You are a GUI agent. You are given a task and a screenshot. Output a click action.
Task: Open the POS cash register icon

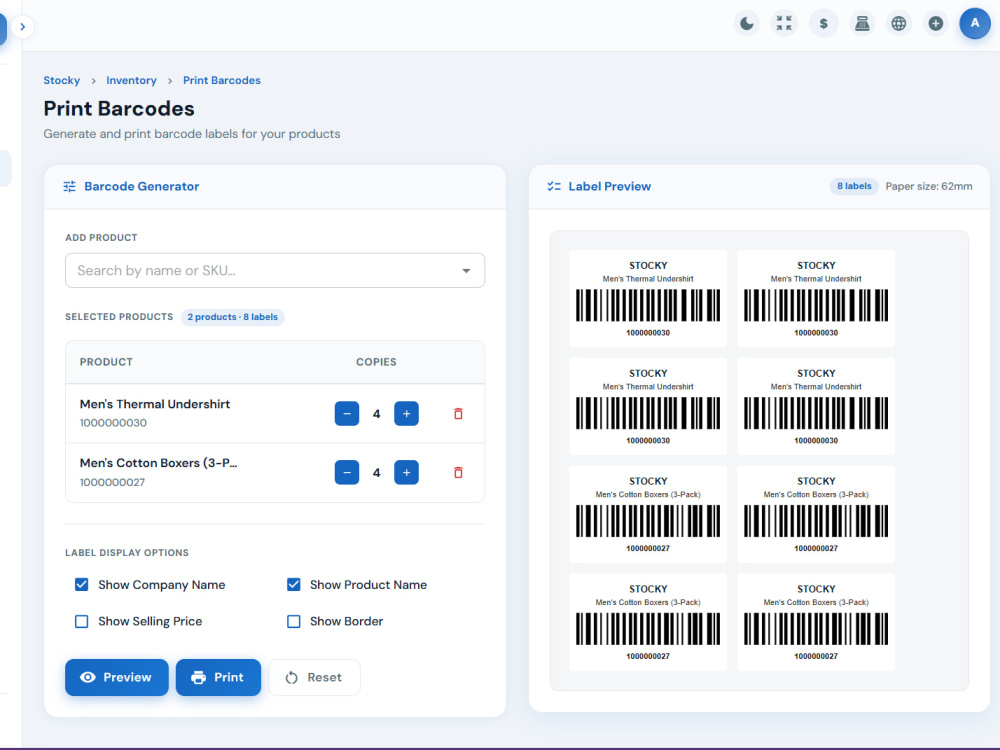pyautogui.click(x=862, y=24)
